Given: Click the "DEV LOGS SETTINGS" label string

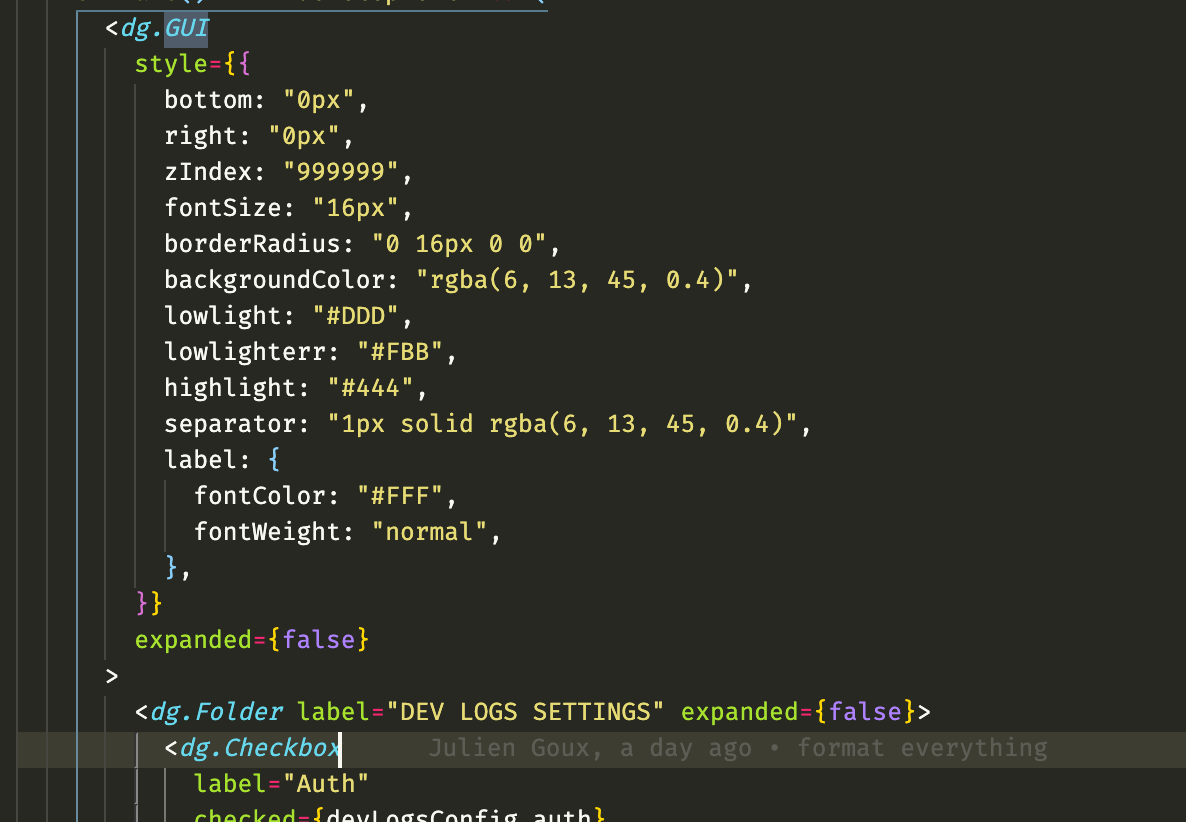Looking at the screenshot, I should 525,712.
